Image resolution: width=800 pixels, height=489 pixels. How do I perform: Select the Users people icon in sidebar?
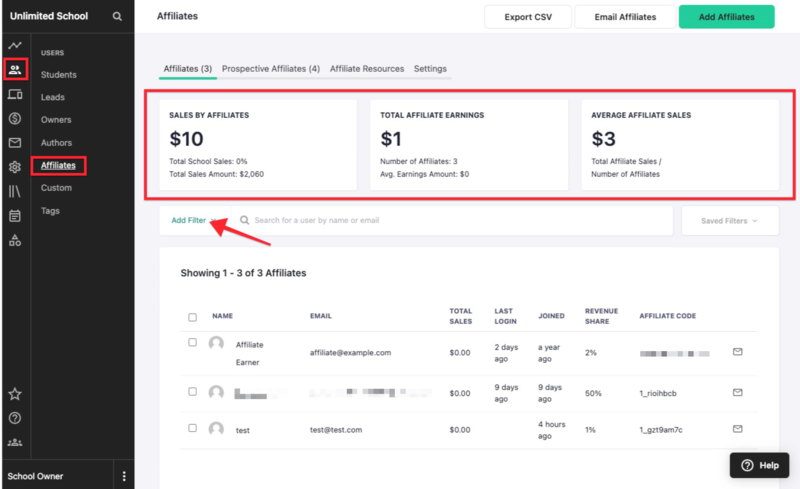click(15, 69)
